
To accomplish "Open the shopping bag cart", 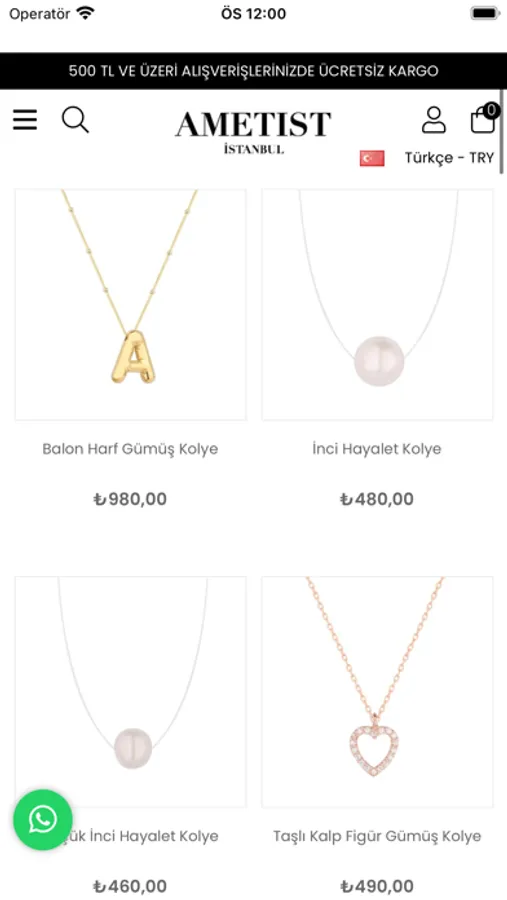I will [483, 121].
